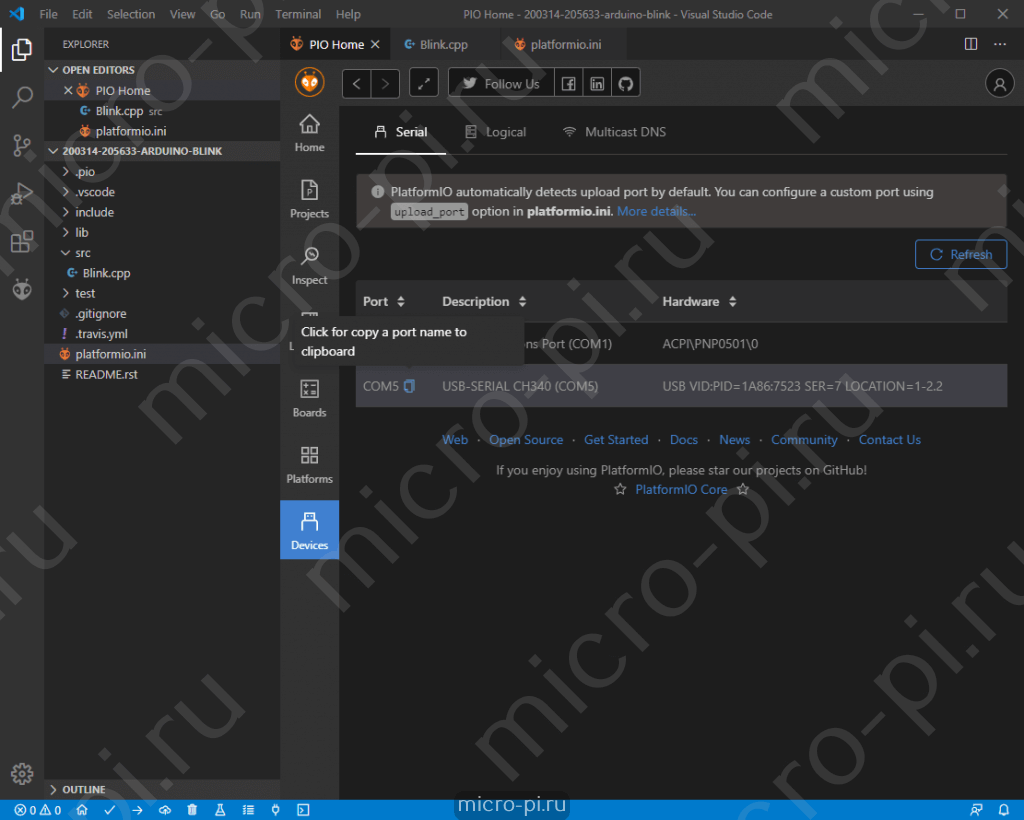Open the PlatformIO alien-head extension icon

[21, 289]
